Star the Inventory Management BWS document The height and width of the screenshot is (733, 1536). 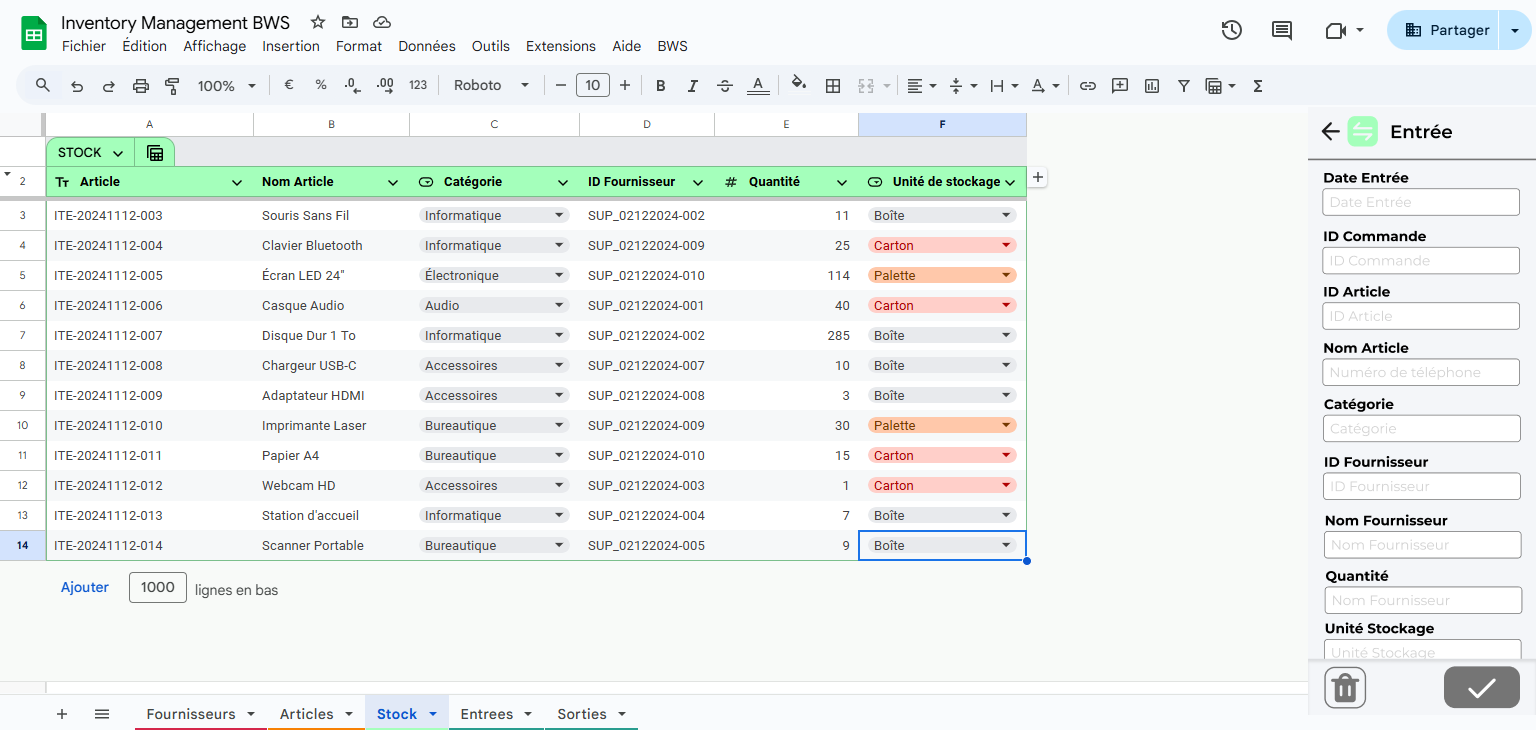click(317, 22)
